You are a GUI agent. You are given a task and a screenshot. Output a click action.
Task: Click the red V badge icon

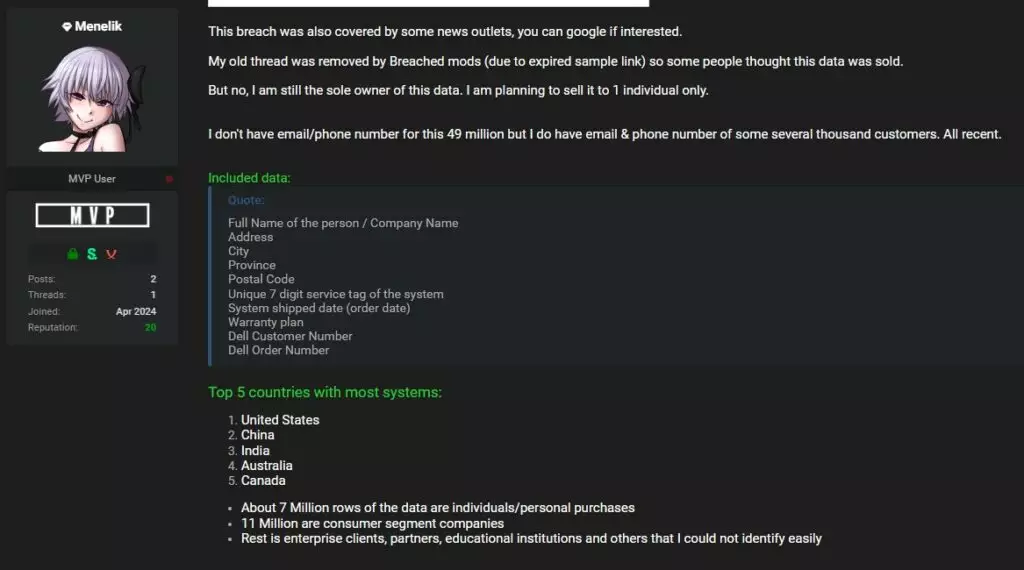pyautogui.click(x=112, y=254)
